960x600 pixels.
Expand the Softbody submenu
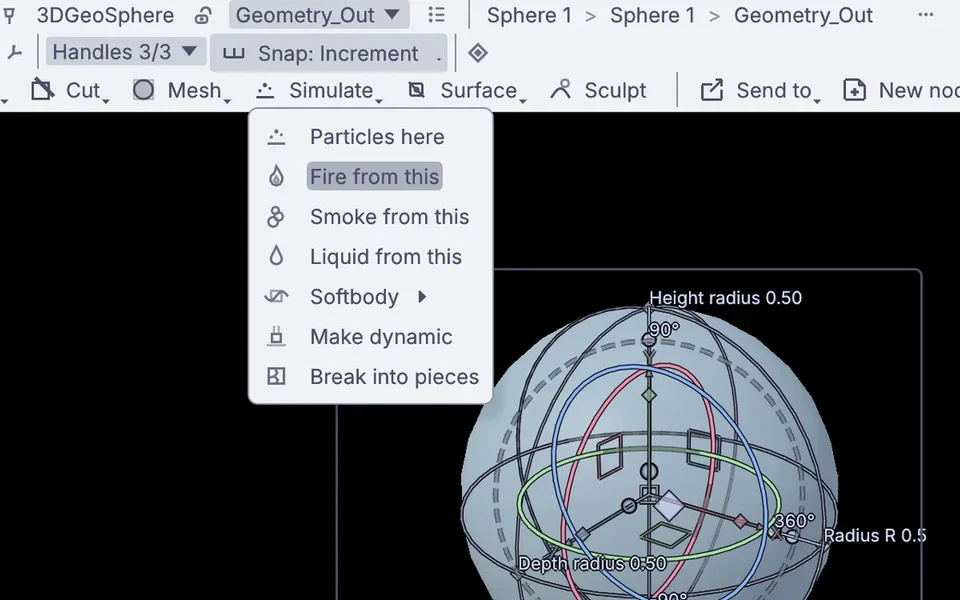point(370,297)
